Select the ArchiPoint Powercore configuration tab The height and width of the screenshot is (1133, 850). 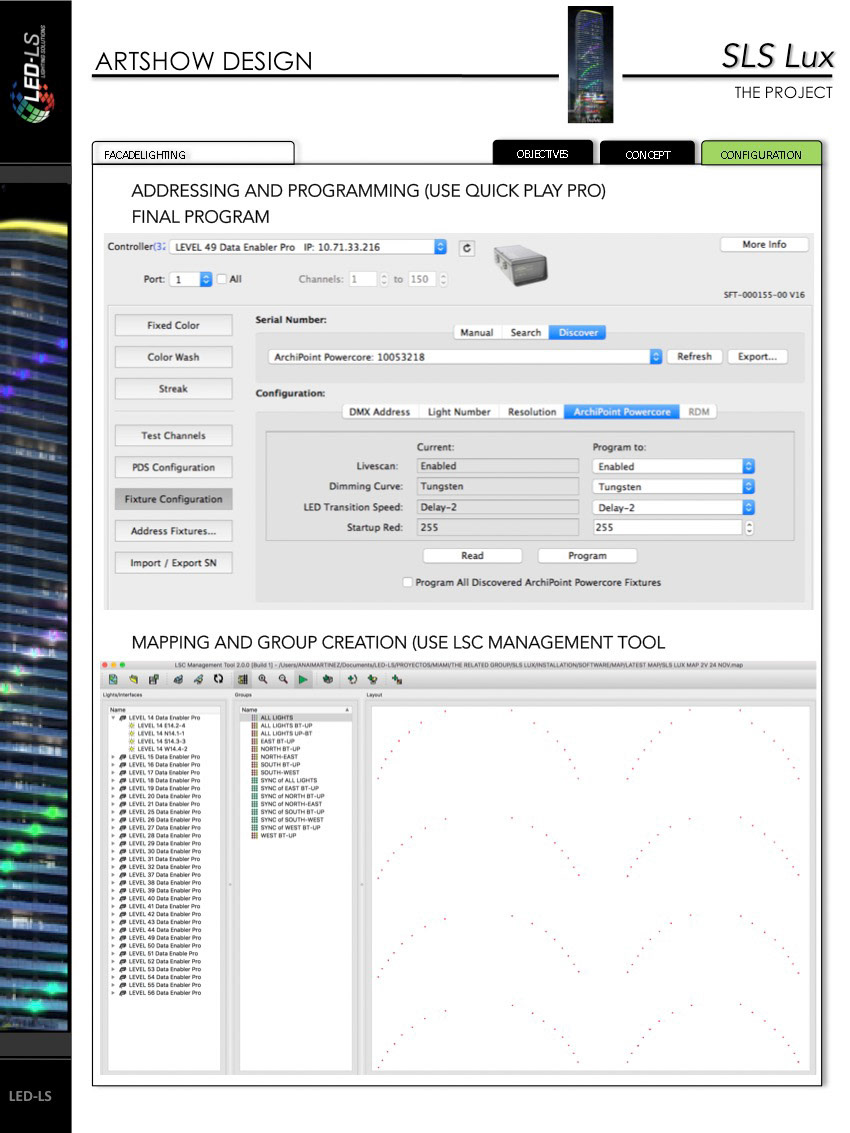click(x=622, y=412)
